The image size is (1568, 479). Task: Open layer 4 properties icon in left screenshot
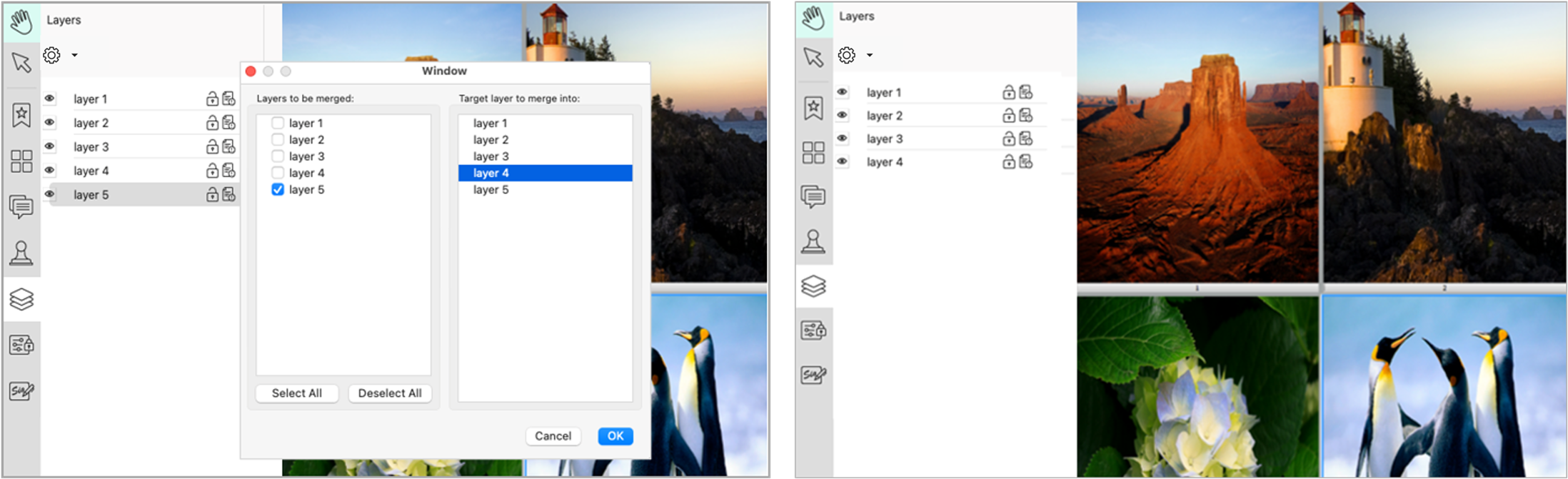pyautogui.click(x=228, y=171)
